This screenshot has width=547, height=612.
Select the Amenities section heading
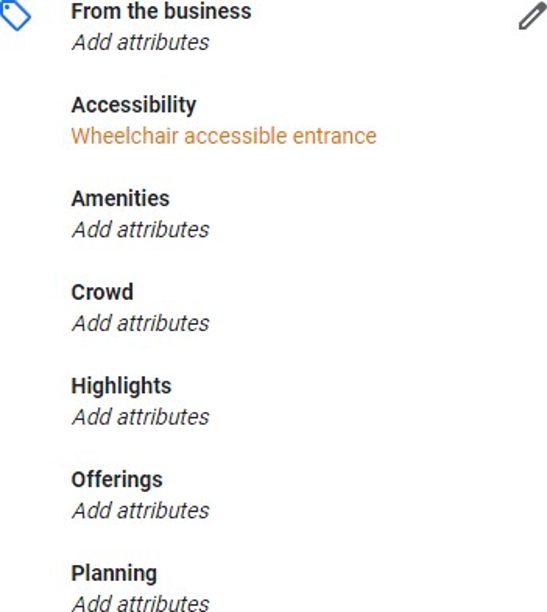click(120, 198)
